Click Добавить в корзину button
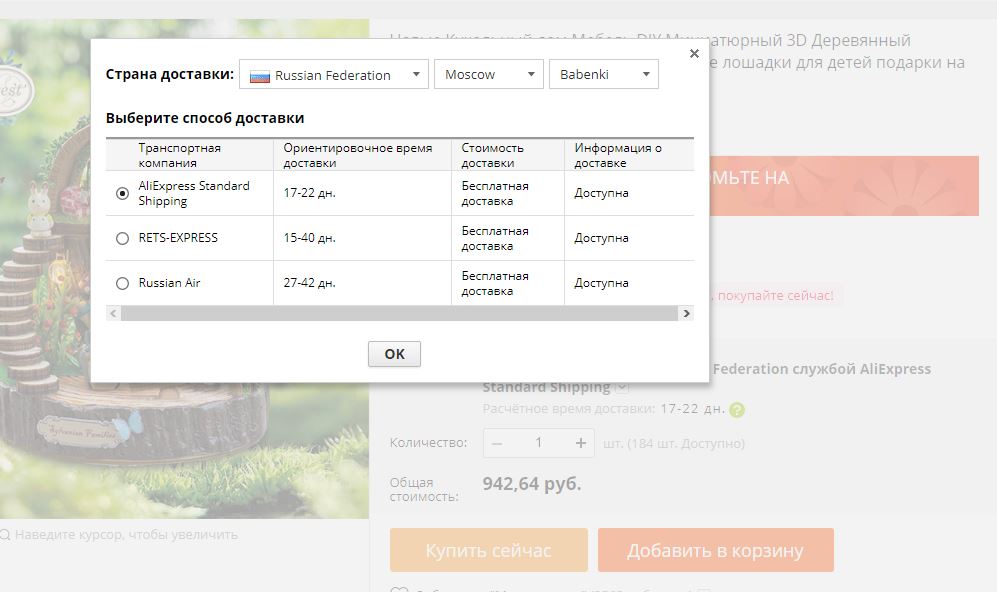The height and width of the screenshot is (592, 997). point(715,551)
